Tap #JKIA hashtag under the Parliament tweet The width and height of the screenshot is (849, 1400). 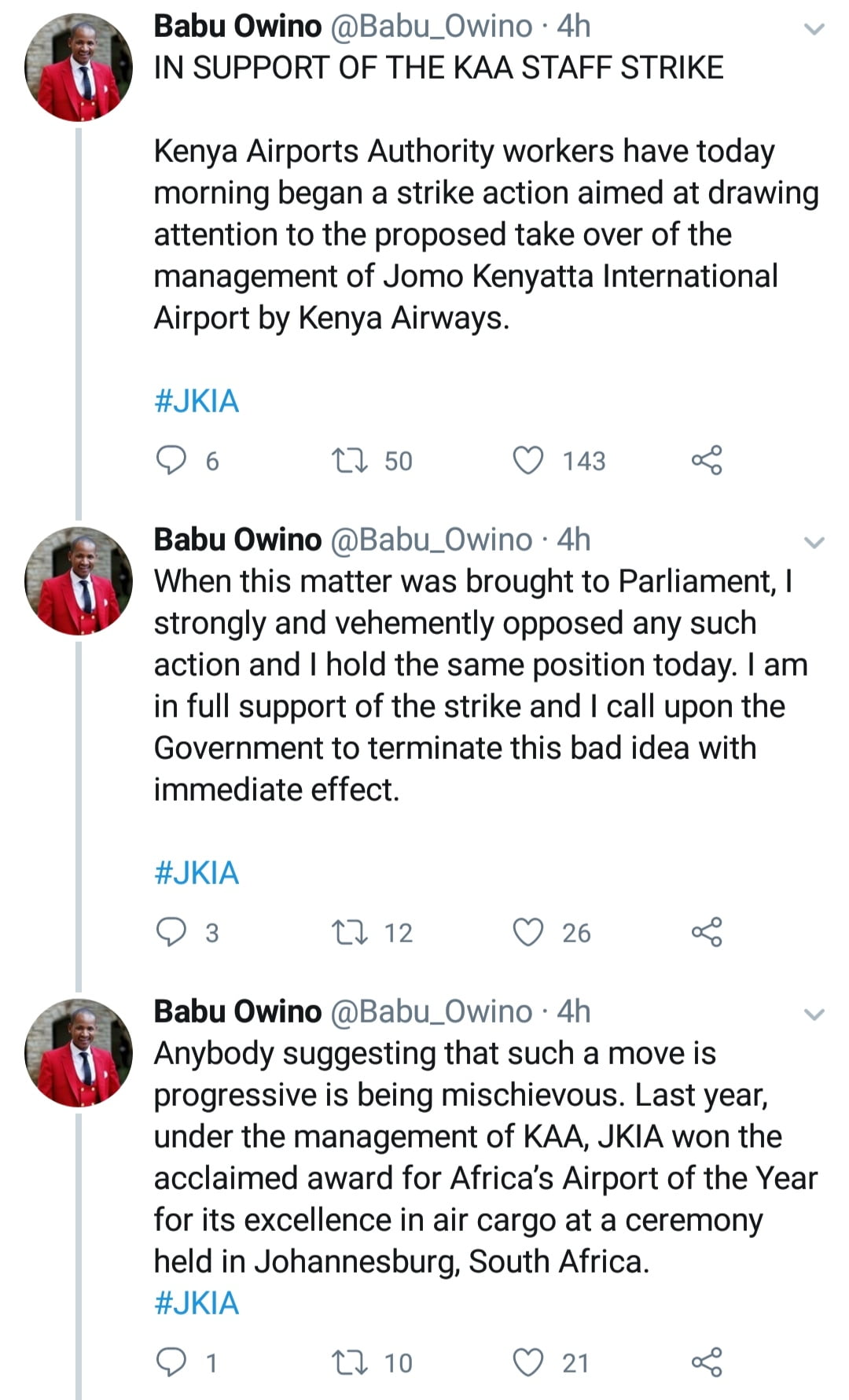pos(197,873)
